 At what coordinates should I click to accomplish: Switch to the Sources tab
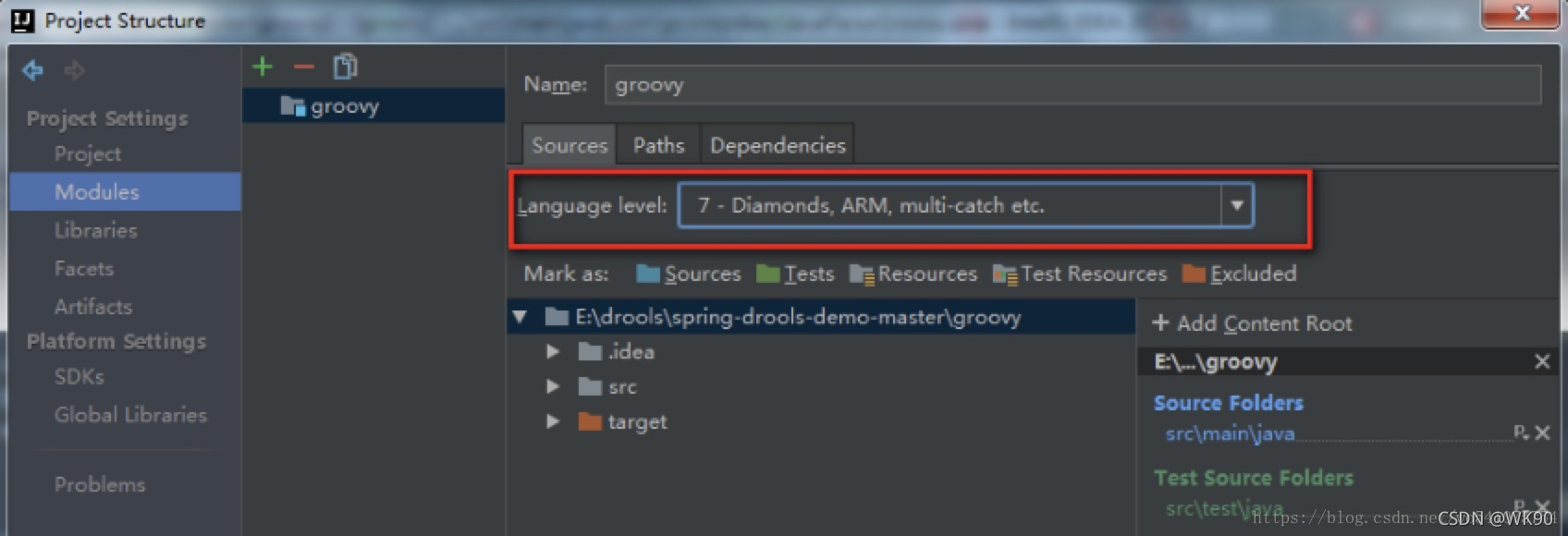(570, 145)
